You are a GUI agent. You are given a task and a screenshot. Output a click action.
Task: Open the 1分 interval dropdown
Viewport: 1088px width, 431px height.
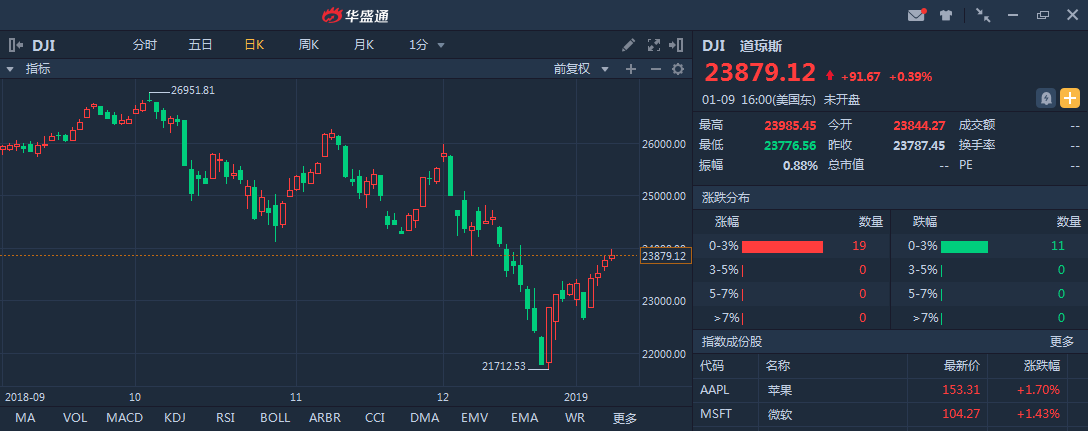coord(427,45)
